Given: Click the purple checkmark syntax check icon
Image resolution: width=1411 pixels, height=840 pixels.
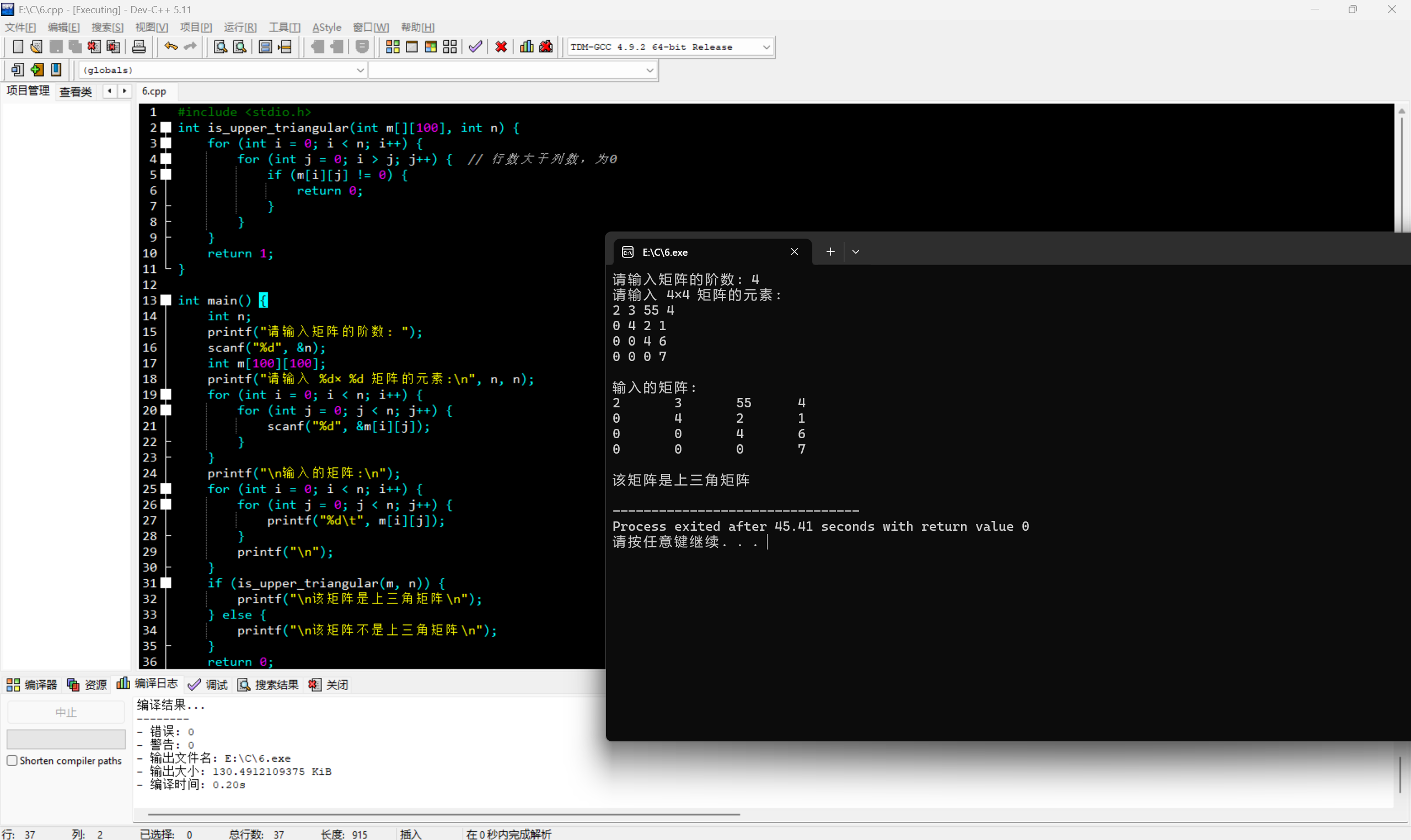Looking at the screenshot, I should (476, 47).
